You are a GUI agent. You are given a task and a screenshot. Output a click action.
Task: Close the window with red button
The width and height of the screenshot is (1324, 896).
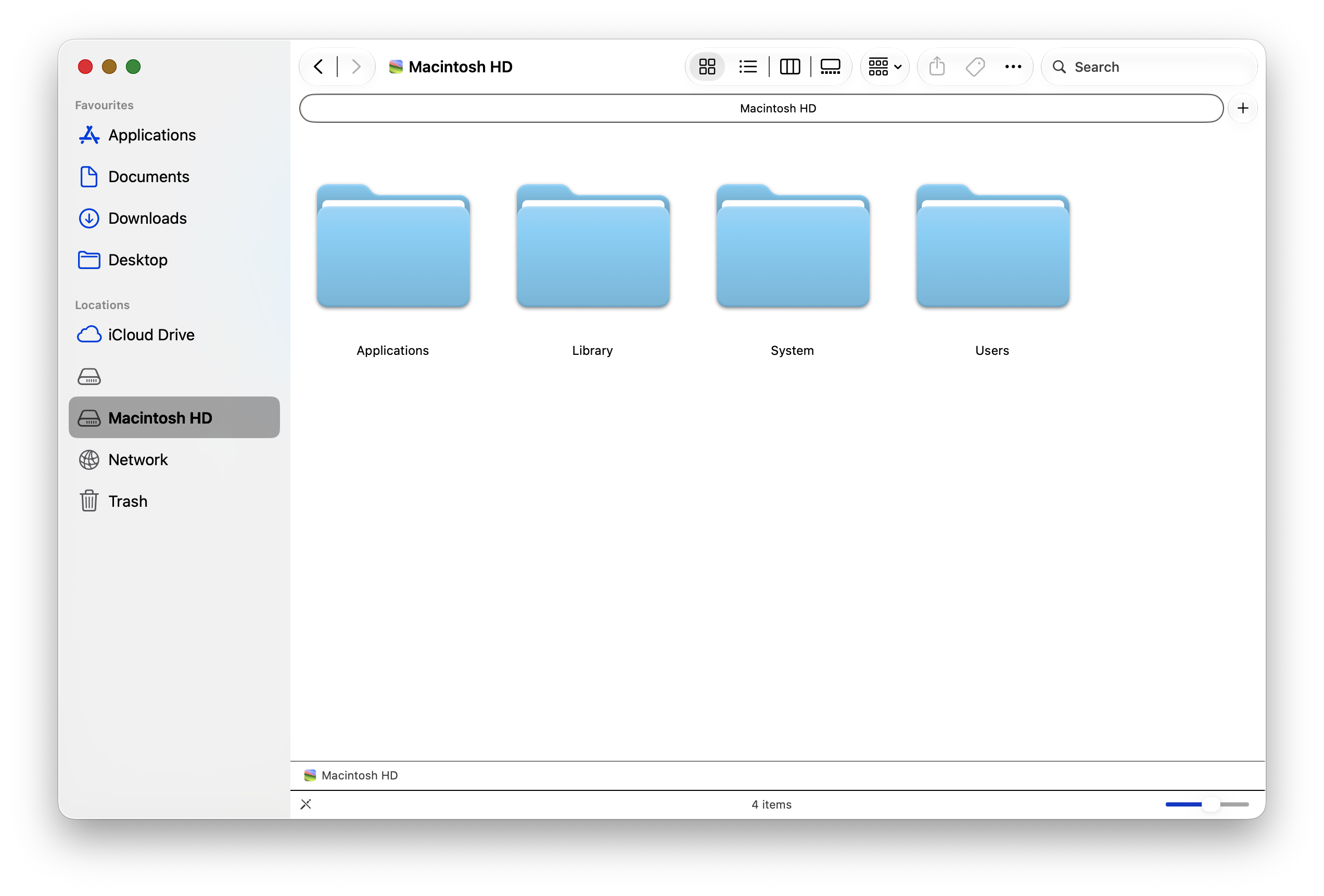point(85,67)
